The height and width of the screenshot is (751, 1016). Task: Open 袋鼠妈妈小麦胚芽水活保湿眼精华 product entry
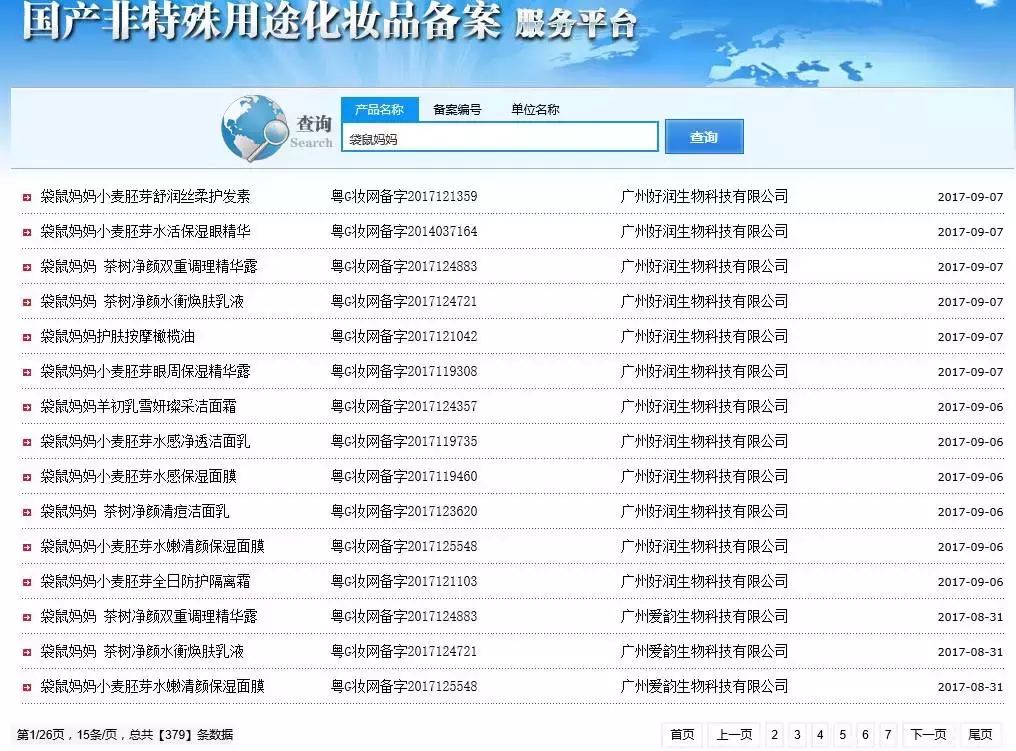point(145,232)
